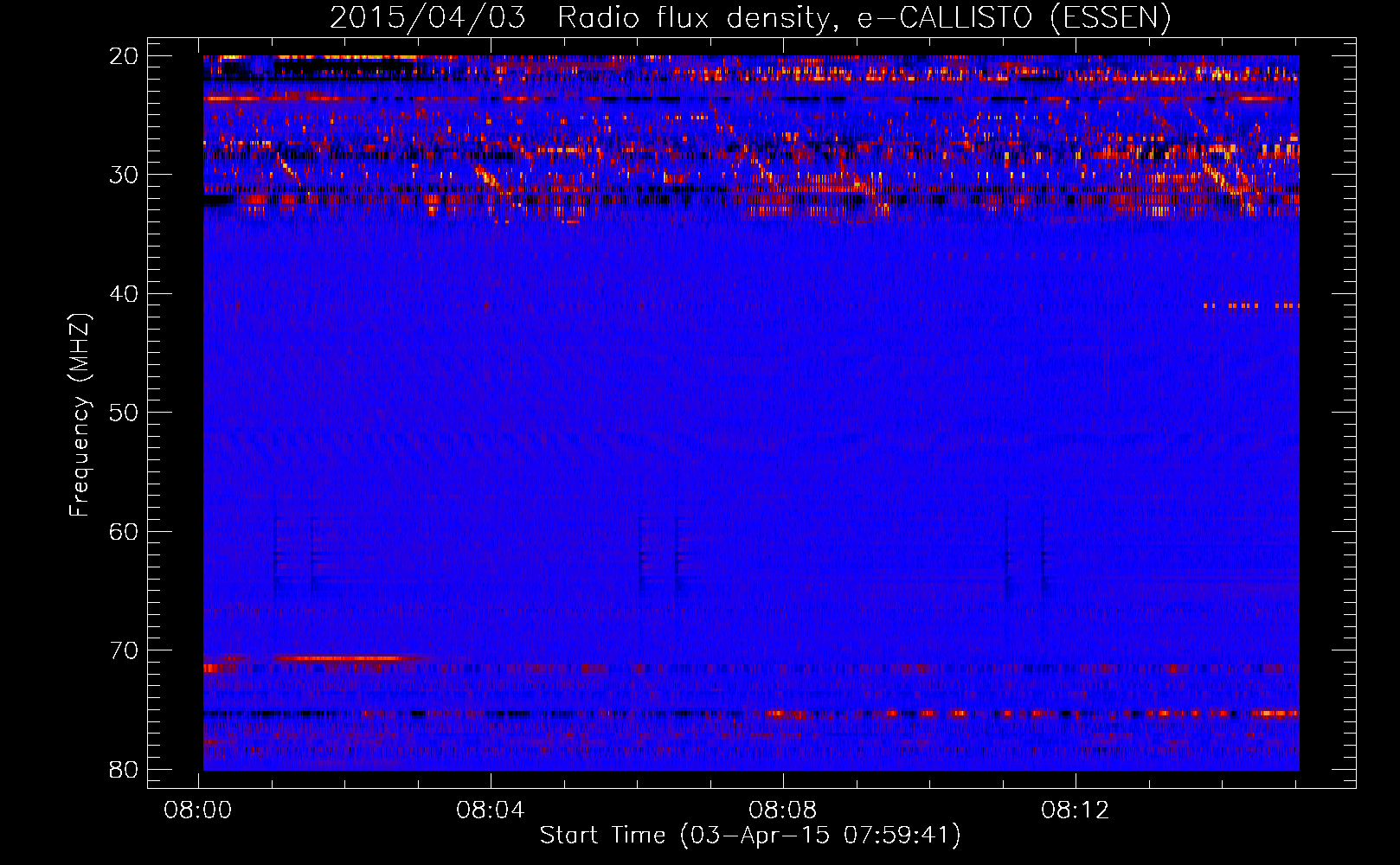Viewport: 1400px width, 865px height.
Task: Click the plot title '2015/04/03 Radio flux density'
Action: (x=750, y=17)
